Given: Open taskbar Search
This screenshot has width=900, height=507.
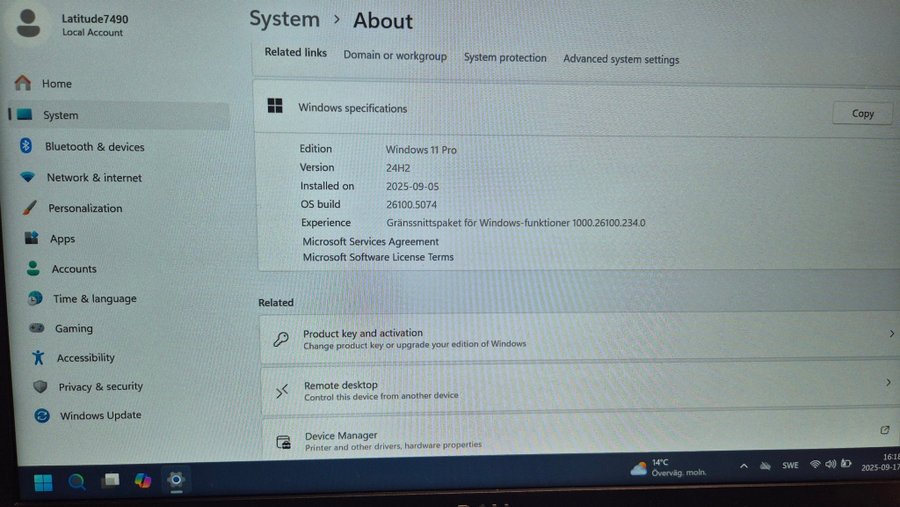Looking at the screenshot, I should click(x=76, y=481).
